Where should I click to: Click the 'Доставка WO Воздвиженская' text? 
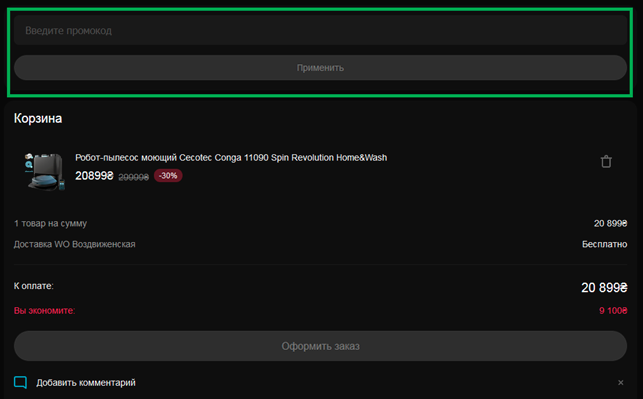click(x=75, y=244)
